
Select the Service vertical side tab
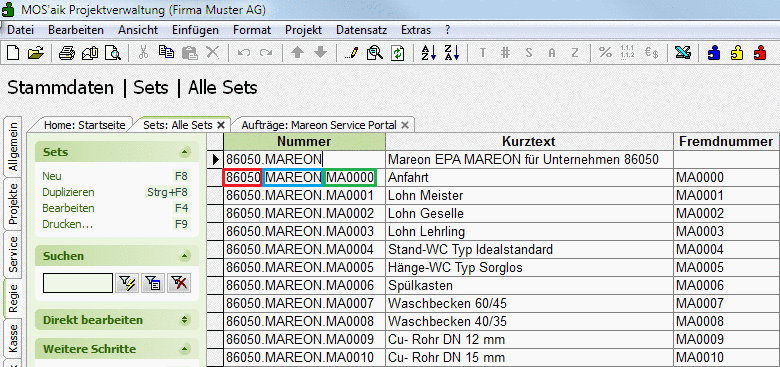(x=13, y=255)
